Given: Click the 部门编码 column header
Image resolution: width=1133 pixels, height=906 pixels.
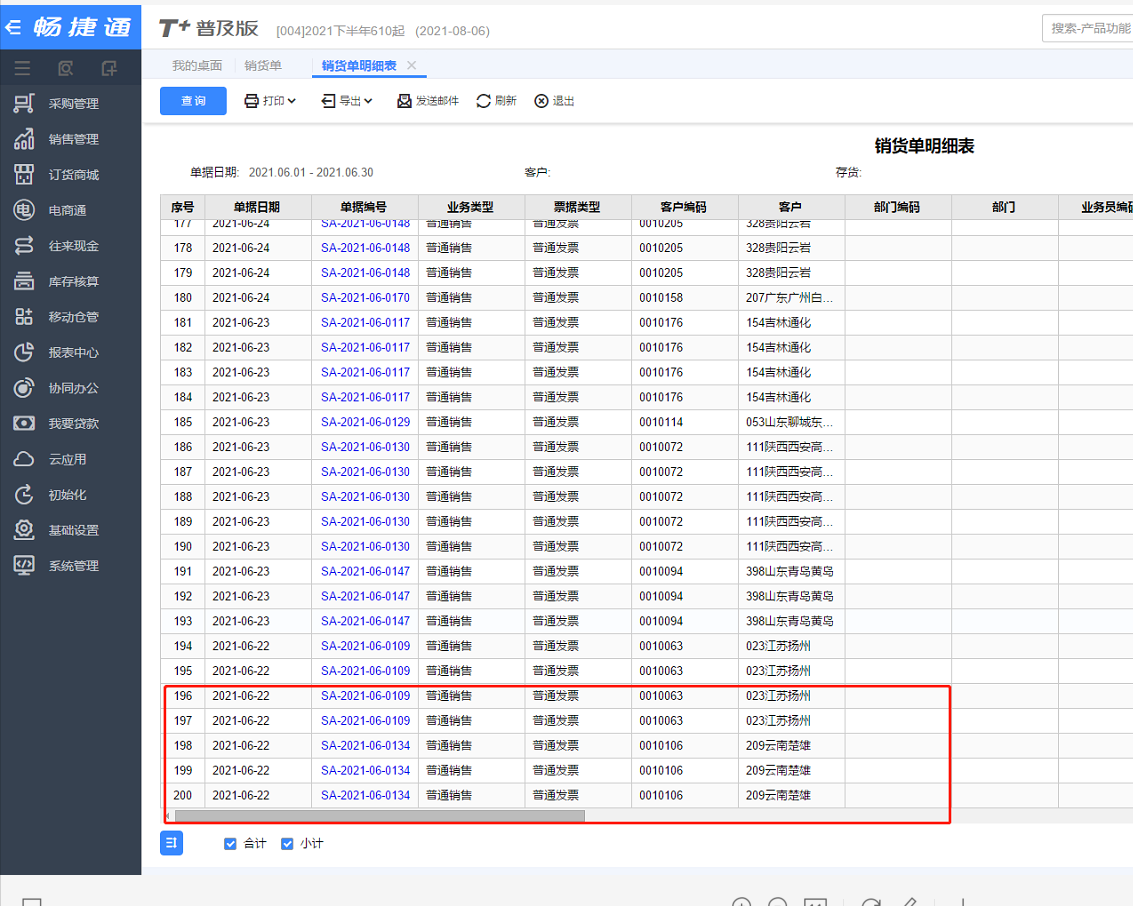Looking at the screenshot, I should point(897,207).
